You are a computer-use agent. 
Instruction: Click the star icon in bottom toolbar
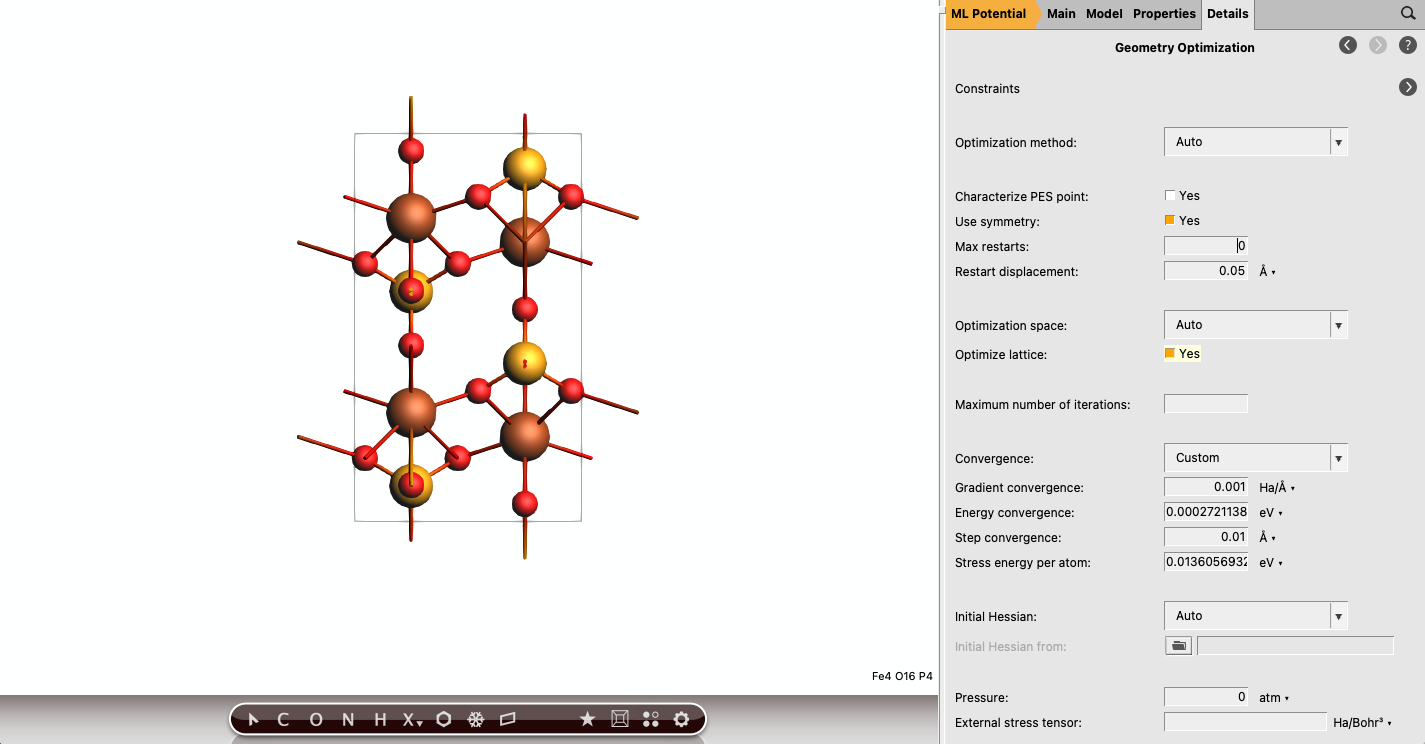pos(587,719)
